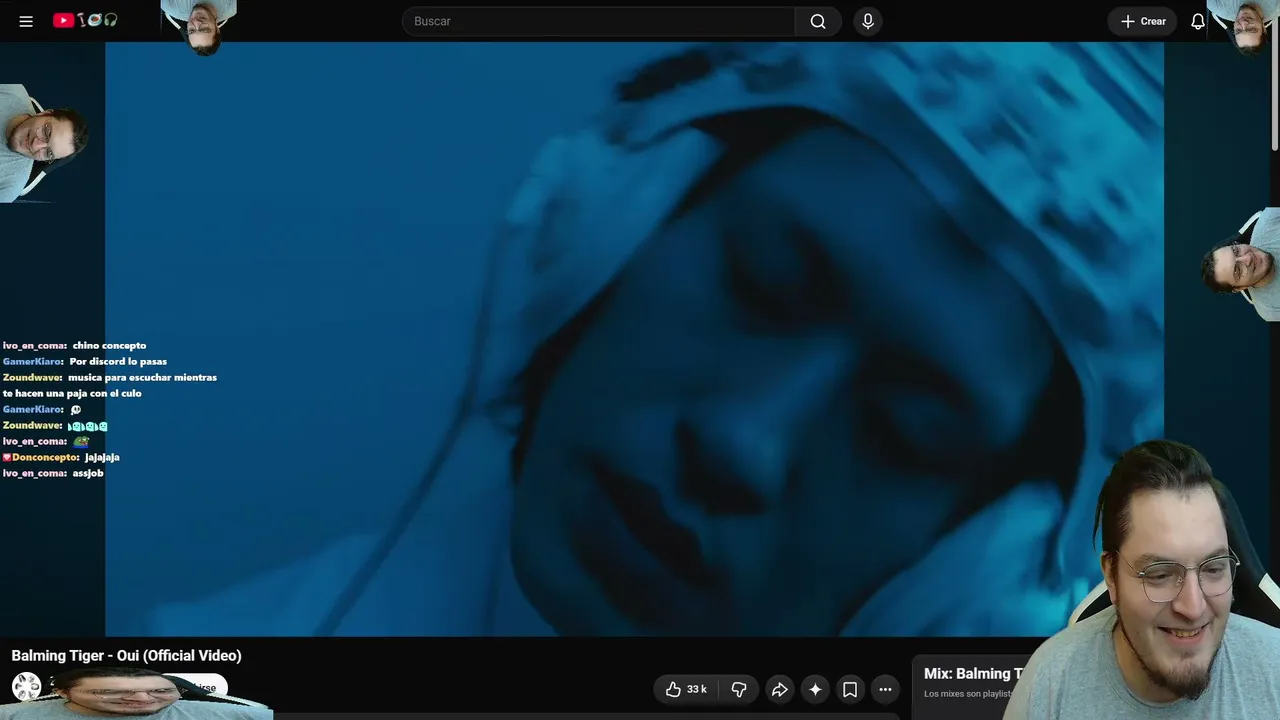Dislike the video with thumbs-down icon
The width and height of the screenshot is (1280, 720).
point(739,689)
